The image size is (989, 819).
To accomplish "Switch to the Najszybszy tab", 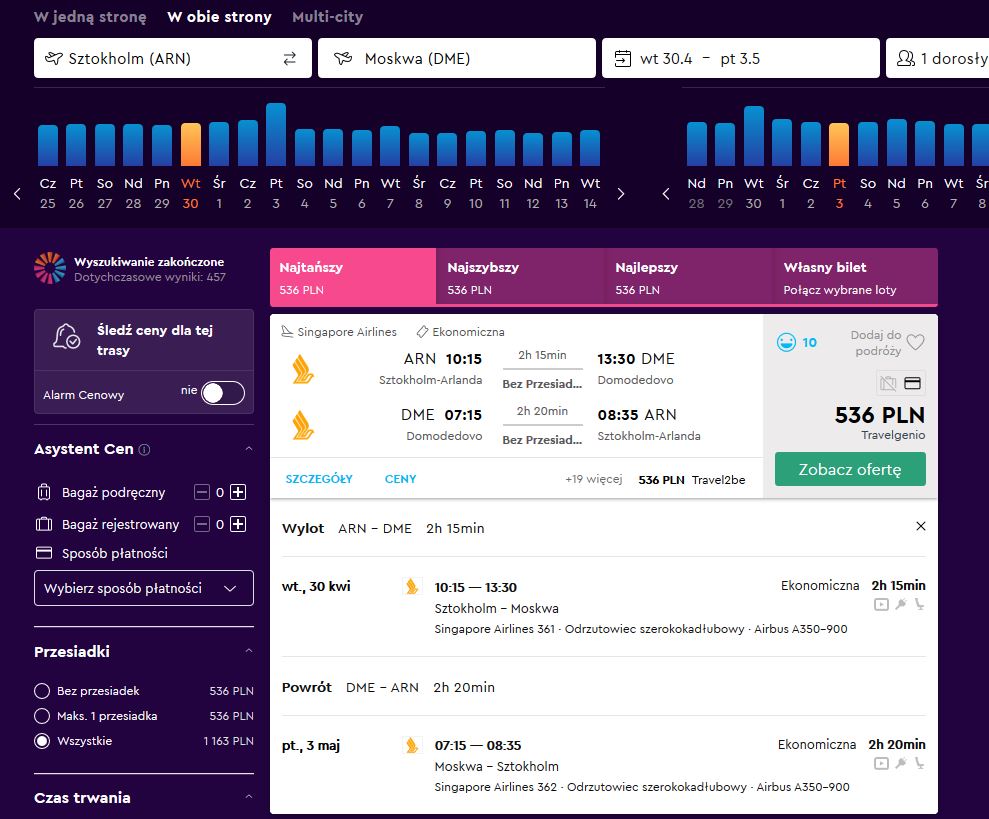I will [520, 277].
